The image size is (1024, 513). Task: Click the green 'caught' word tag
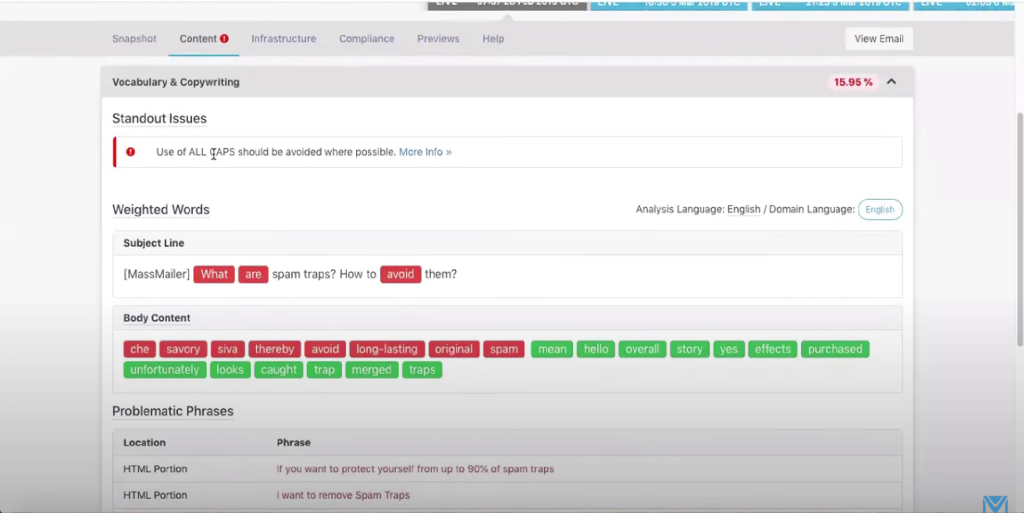(x=279, y=369)
